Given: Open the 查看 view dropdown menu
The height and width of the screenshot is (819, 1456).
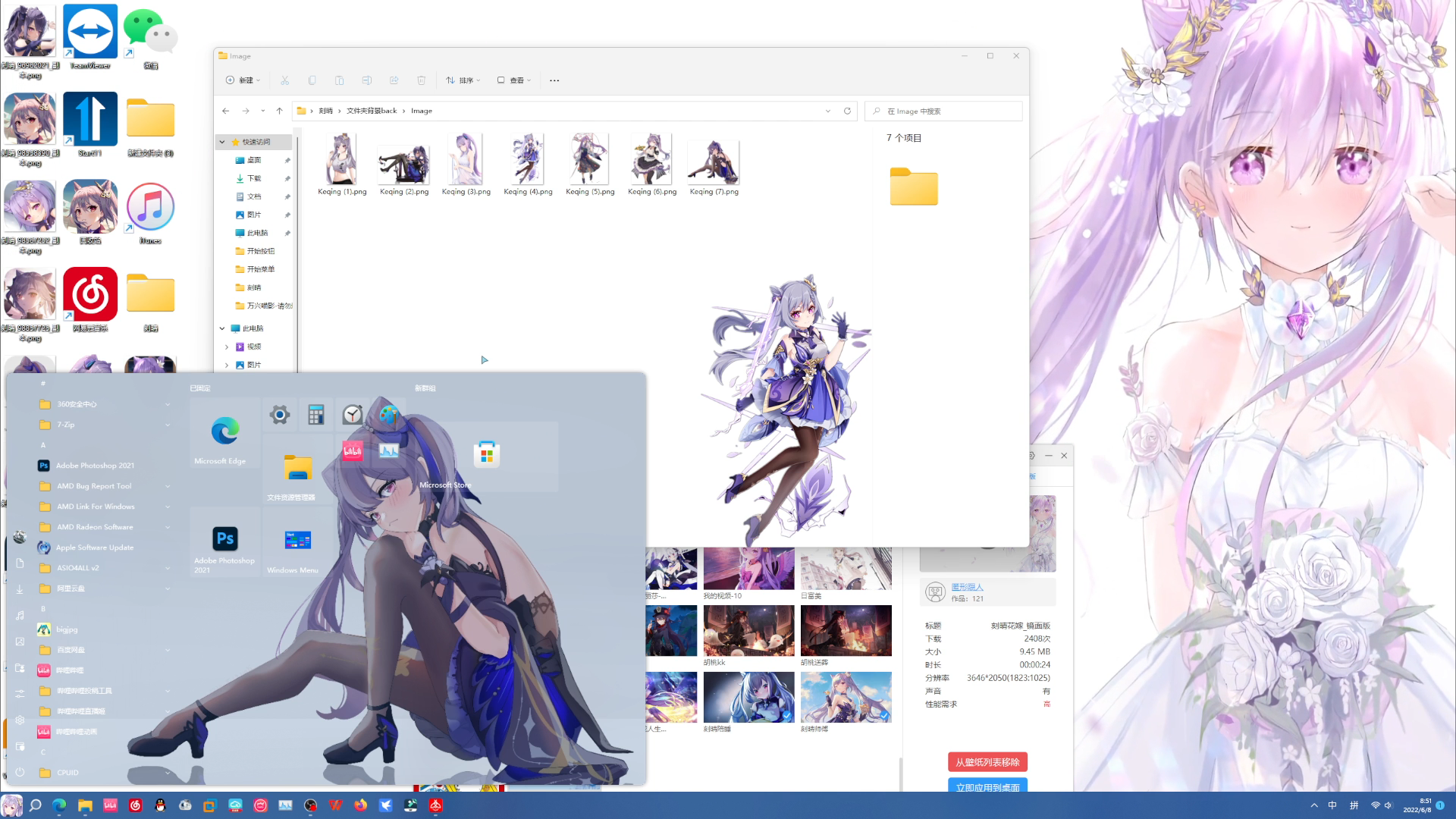Looking at the screenshot, I should tap(514, 80).
